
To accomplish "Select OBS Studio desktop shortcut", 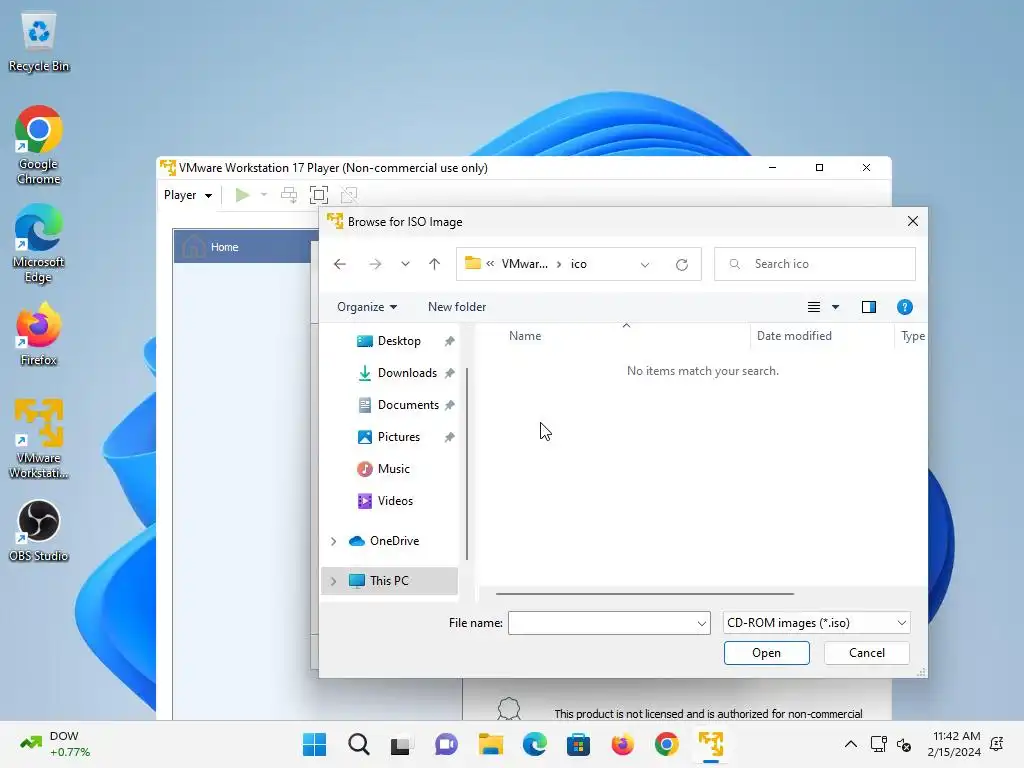I will point(39,530).
